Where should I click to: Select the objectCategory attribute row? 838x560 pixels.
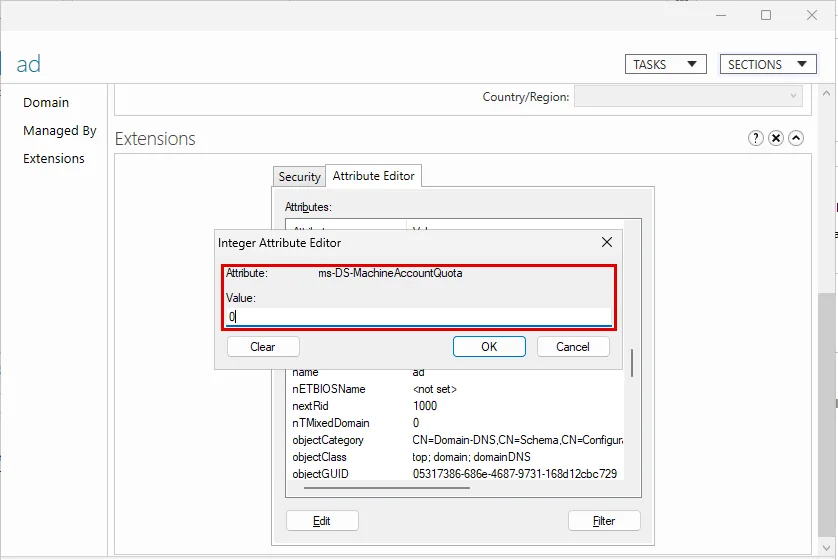pos(457,440)
